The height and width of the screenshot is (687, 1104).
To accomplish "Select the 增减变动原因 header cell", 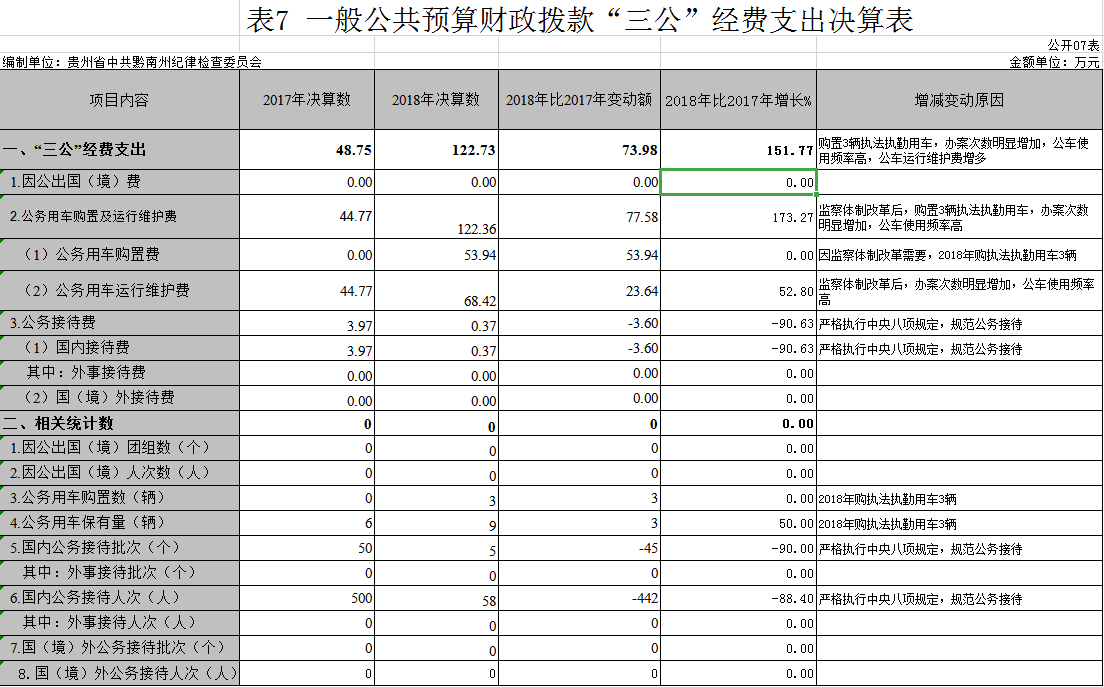I will click(x=960, y=100).
